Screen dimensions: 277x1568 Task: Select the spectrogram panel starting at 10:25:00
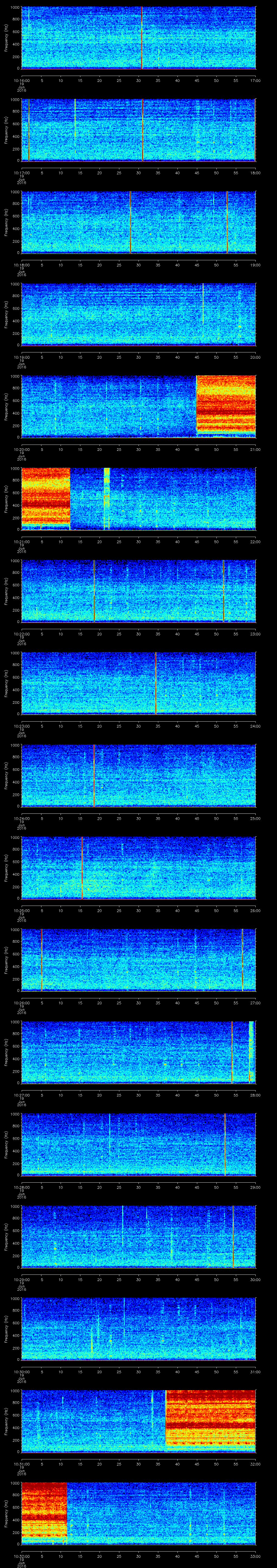click(x=139, y=868)
